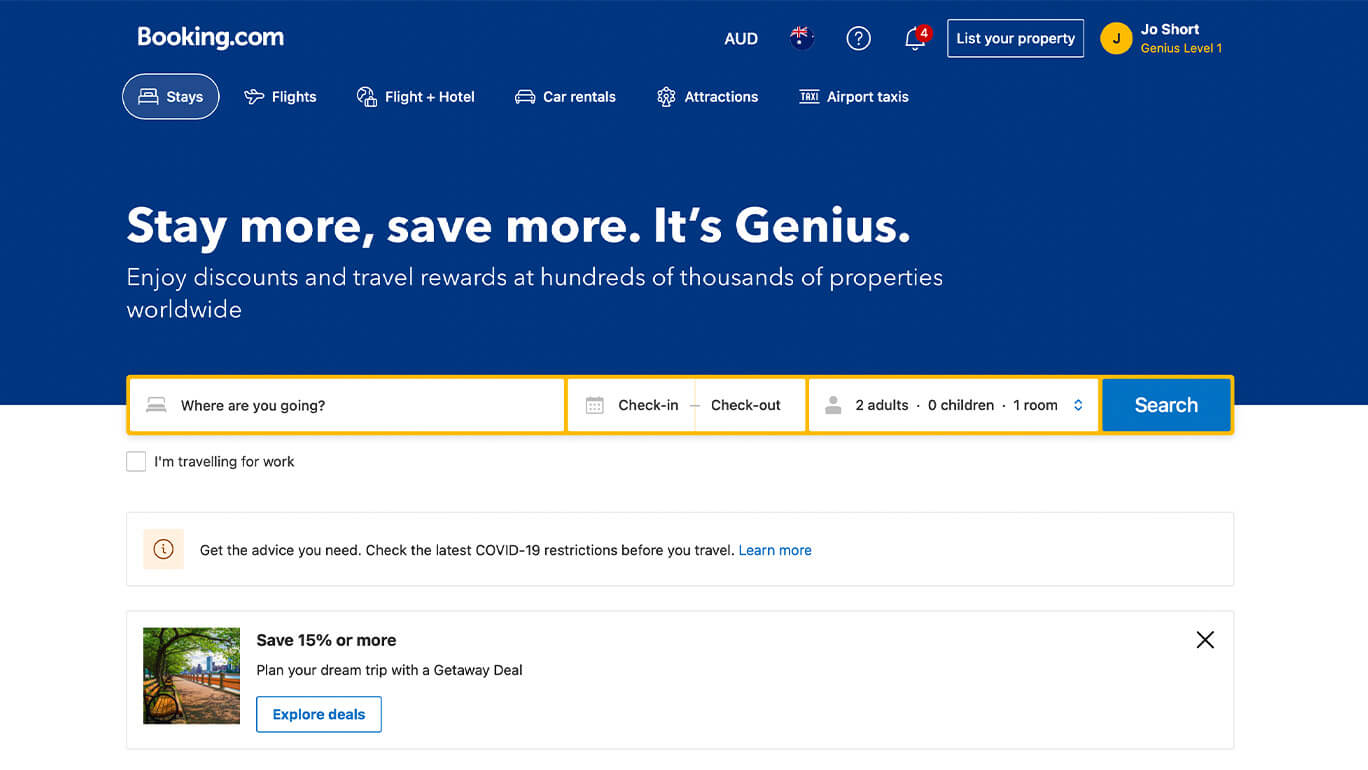Open Jo Short account name
This screenshot has height=770, width=1368.
click(1170, 29)
